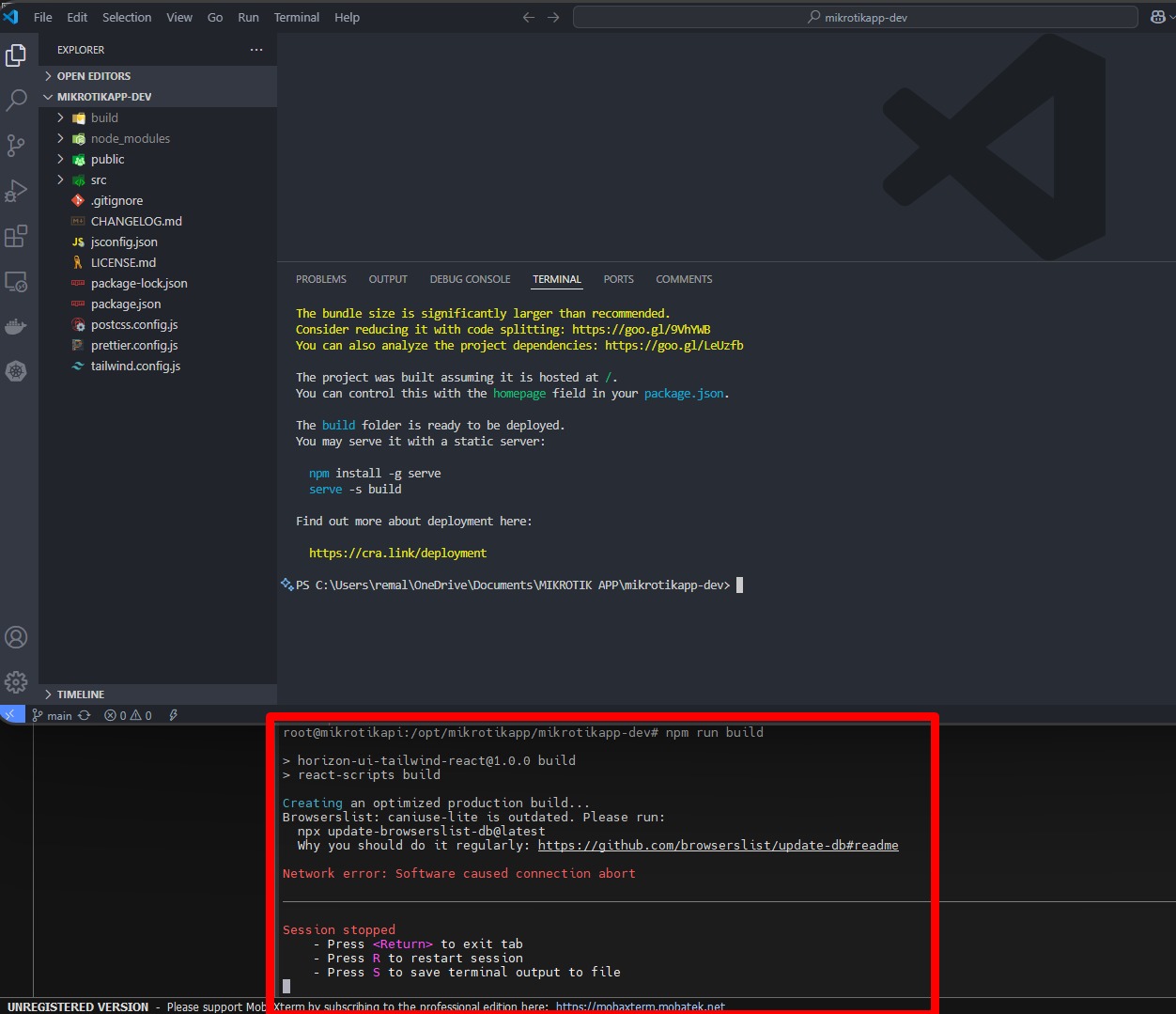Open the CHANGELOG.md file
This screenshot has width=1176, height=1014.
(x=158, y=221)
